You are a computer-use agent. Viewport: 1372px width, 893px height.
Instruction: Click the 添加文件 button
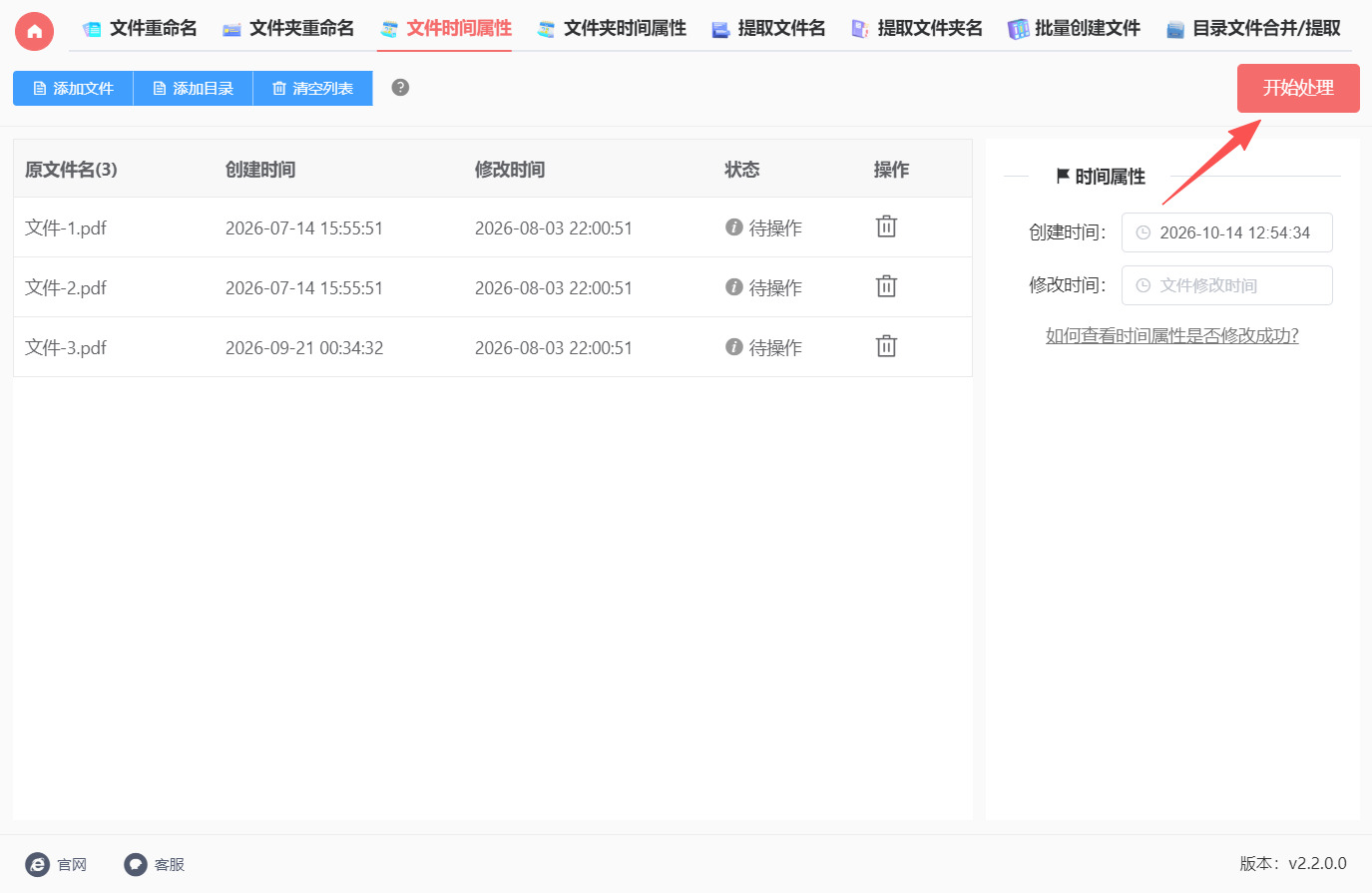coord(73,89)
